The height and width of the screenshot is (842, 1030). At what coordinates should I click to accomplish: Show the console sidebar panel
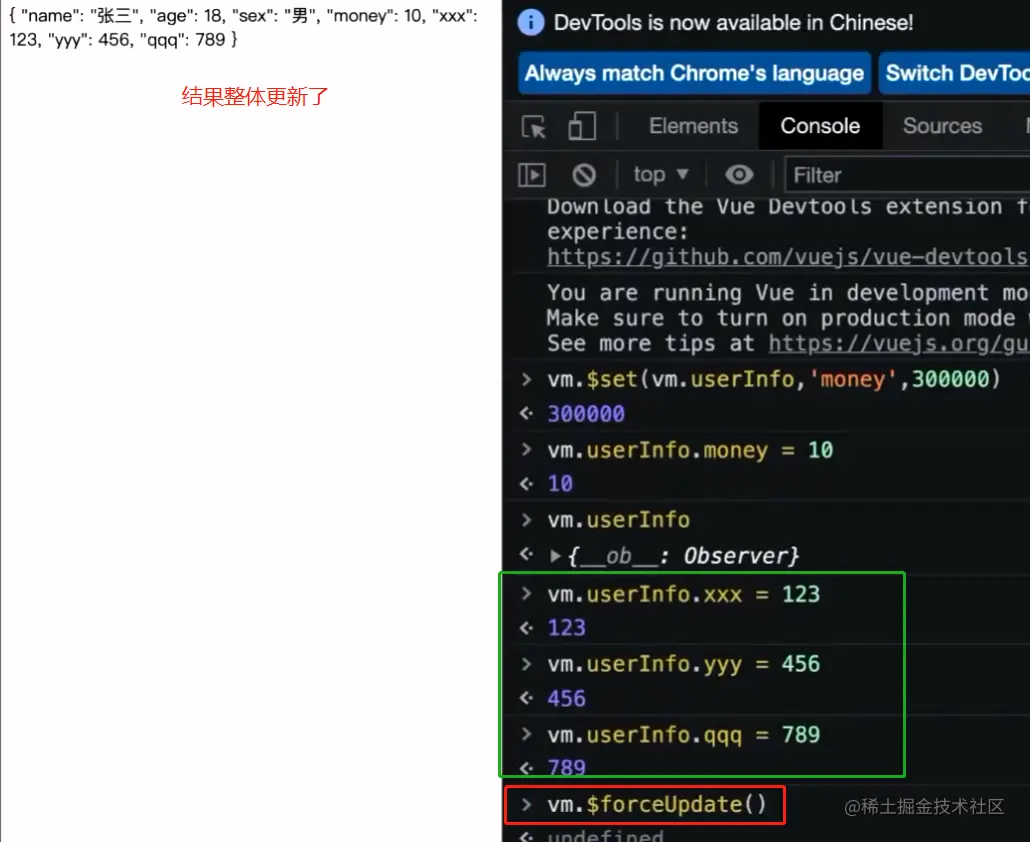(x=531, y=175)
